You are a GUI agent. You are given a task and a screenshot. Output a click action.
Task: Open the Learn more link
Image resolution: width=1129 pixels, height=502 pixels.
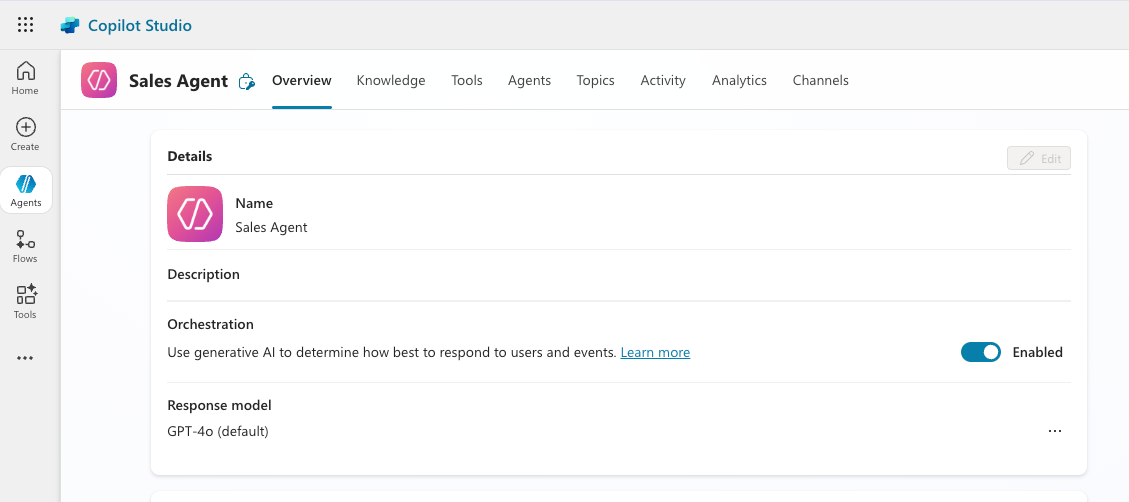click(655, 353)
